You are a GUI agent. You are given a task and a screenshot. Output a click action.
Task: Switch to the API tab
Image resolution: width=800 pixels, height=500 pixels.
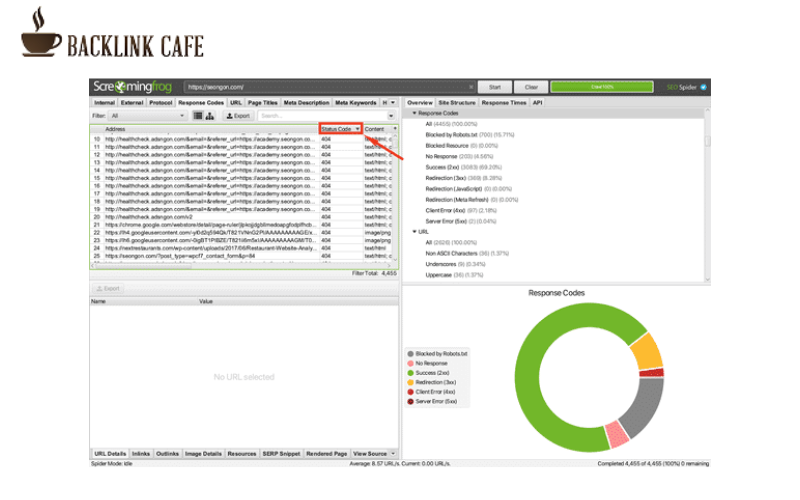click(537, 103)
